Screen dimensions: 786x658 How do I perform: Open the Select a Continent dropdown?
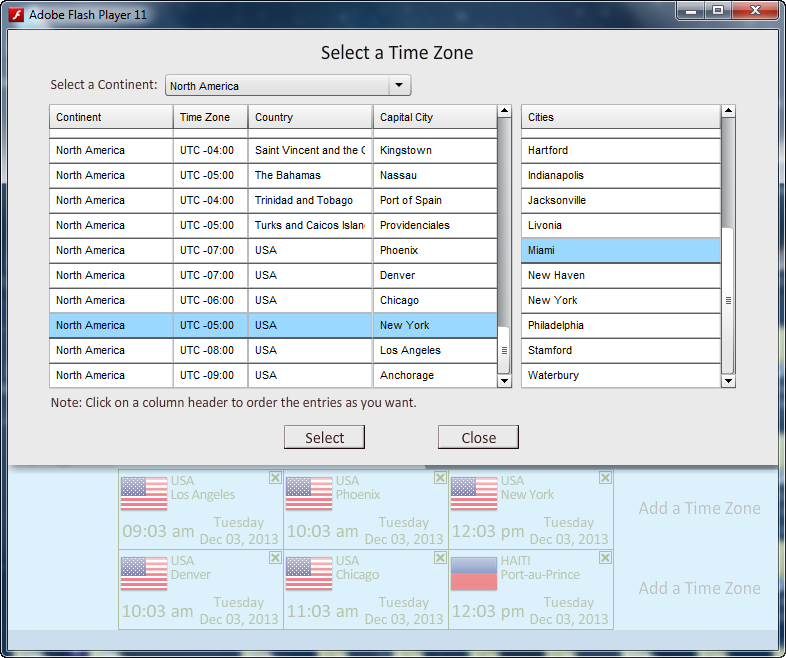pyautogui.click(x=399, y=86)
